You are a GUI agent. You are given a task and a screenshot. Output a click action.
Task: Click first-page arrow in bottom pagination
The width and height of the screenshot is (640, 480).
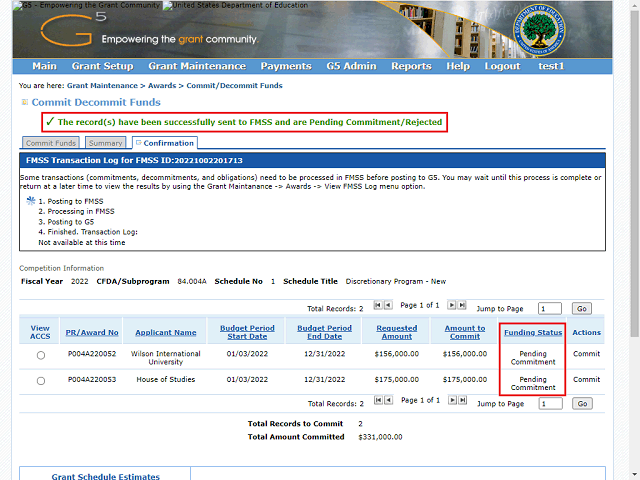(x=377, y=400)
